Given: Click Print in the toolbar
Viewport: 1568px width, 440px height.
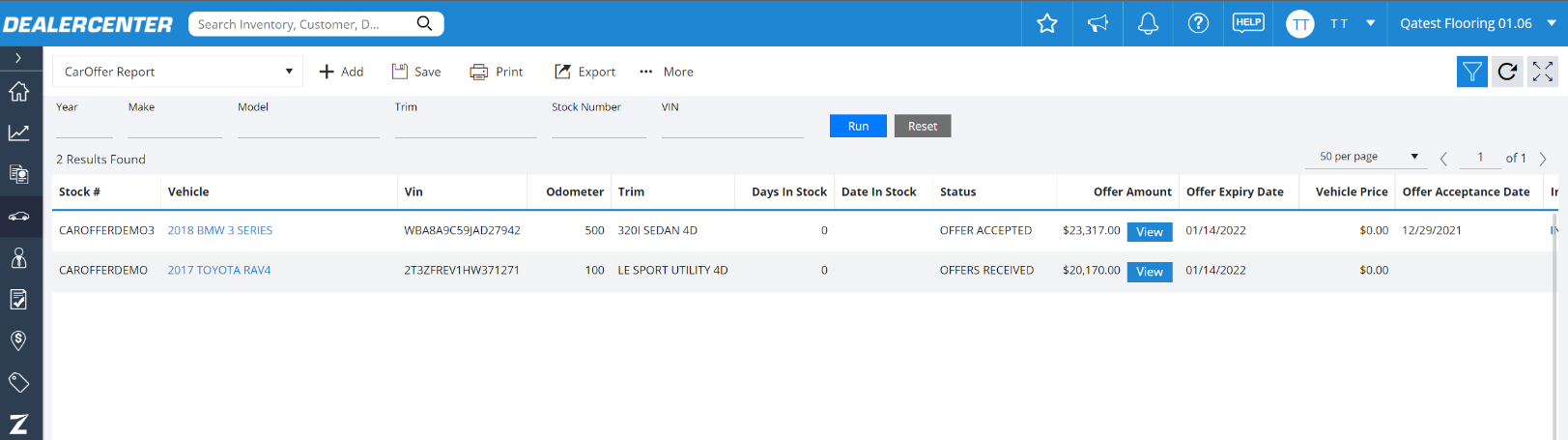Looking at the screenshot, I should (497, 72).
